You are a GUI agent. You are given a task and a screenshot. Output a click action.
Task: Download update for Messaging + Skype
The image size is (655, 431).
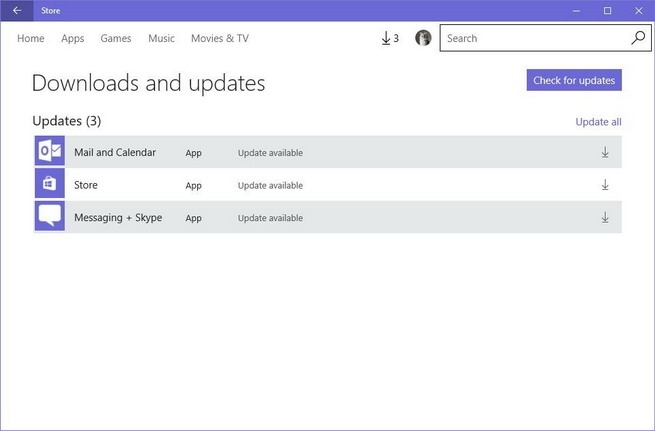coord(605,218)
